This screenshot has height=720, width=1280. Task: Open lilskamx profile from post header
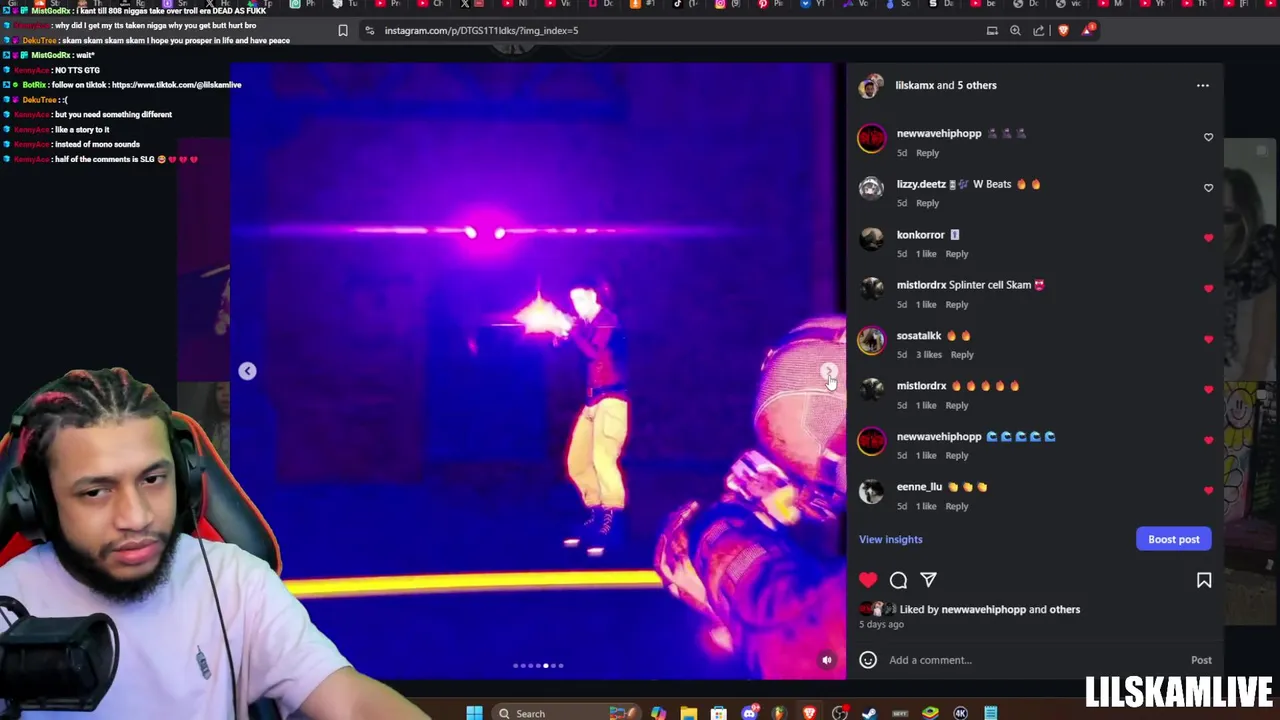(914, 85)
